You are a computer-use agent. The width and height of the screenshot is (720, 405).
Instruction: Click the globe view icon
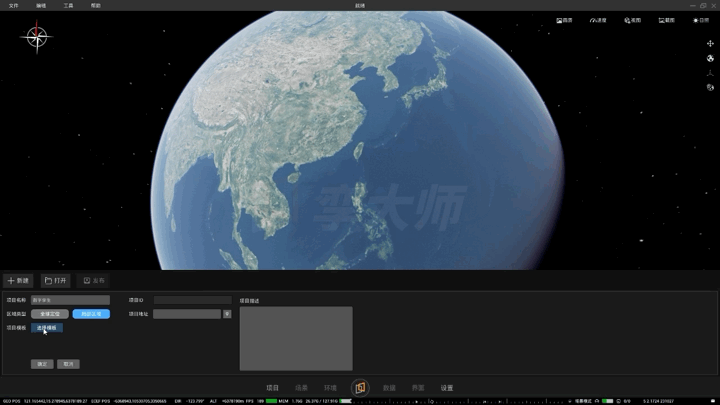tap(710, 58)
